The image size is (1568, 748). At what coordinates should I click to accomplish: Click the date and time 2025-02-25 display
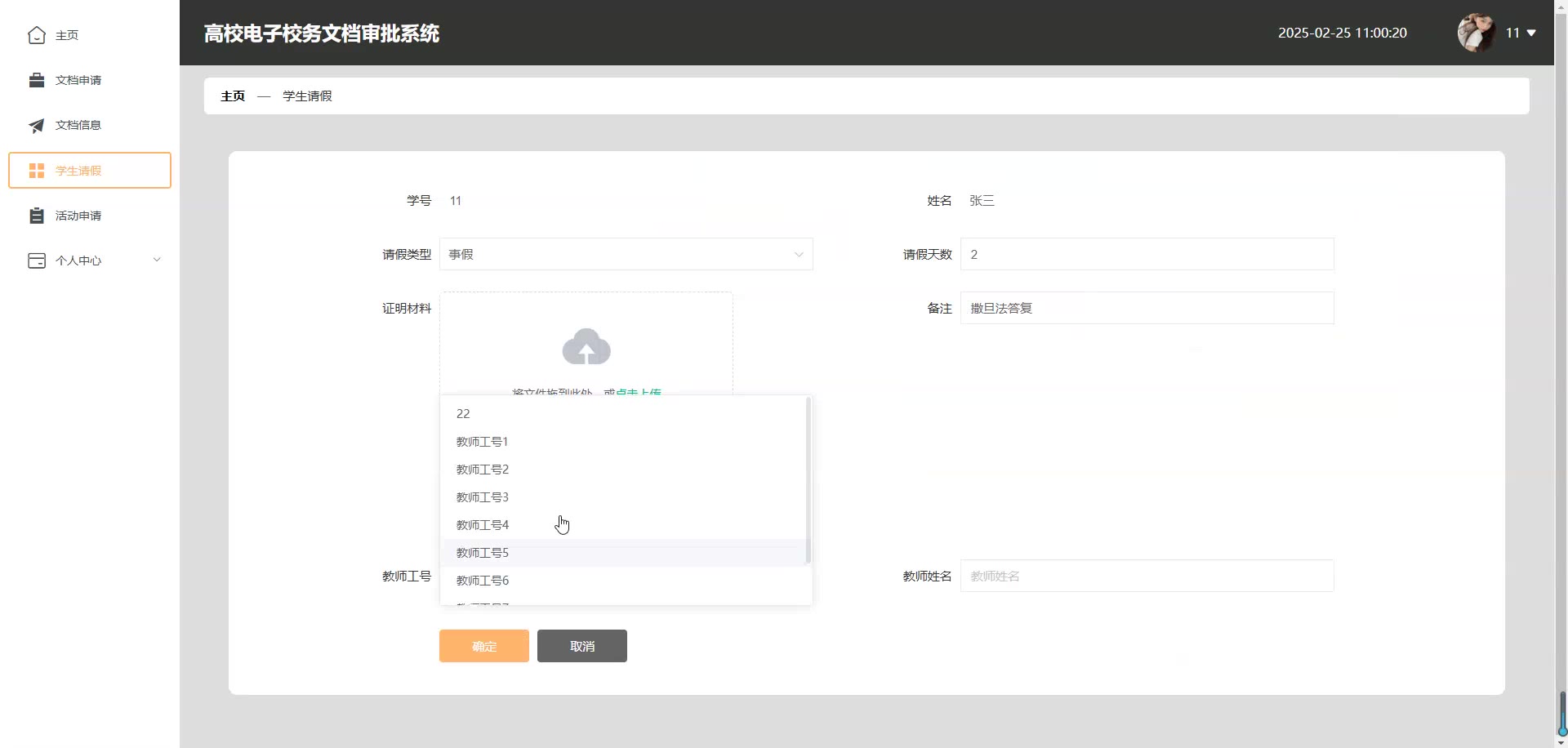pyautogui.click(x=1343, y=33)
